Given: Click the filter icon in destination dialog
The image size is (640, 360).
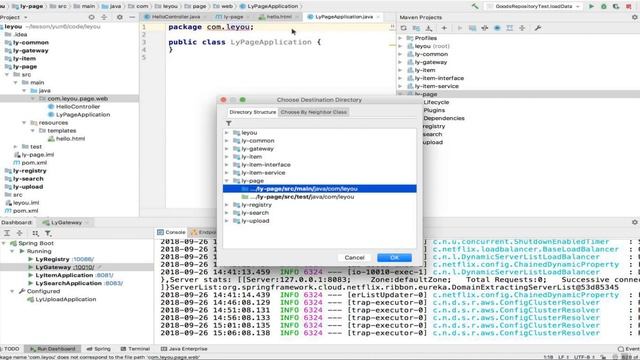Looking at the screenshot, I should click(x=229, y=123).
